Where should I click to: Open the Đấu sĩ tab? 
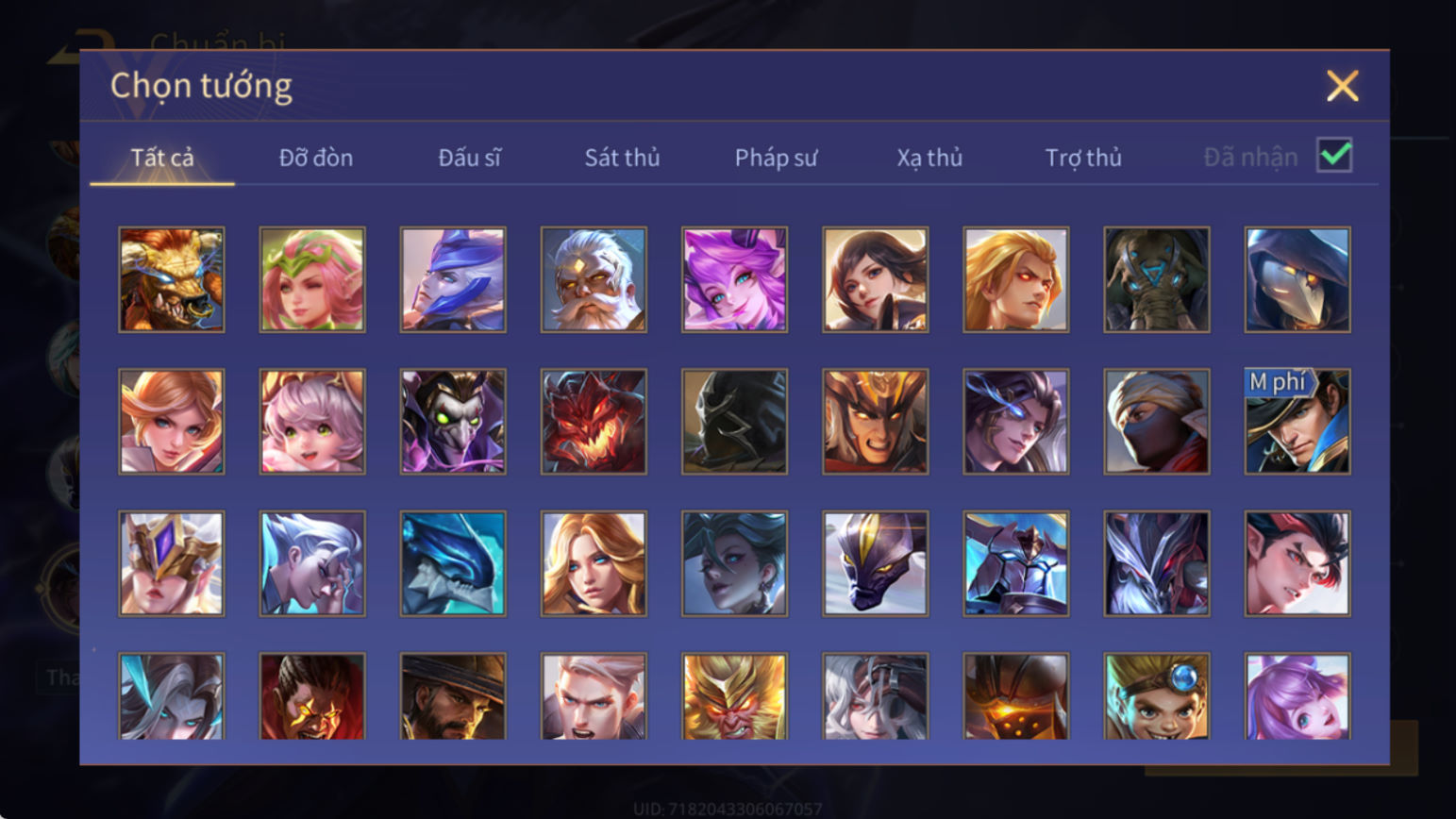click(469, 158)
